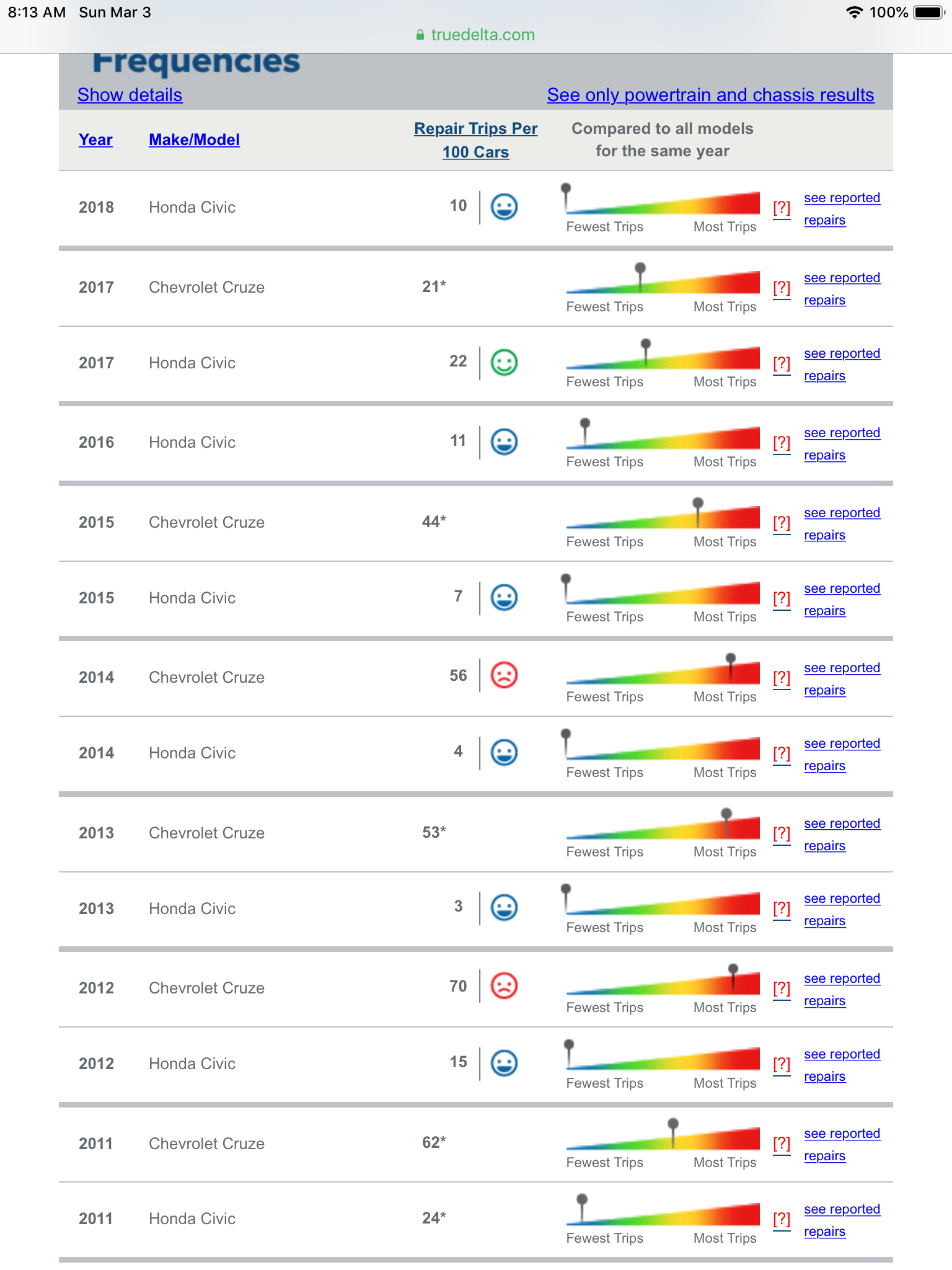
Task: Tap the 8:13 AM clock in status bar
Action: tap(37, 12)
